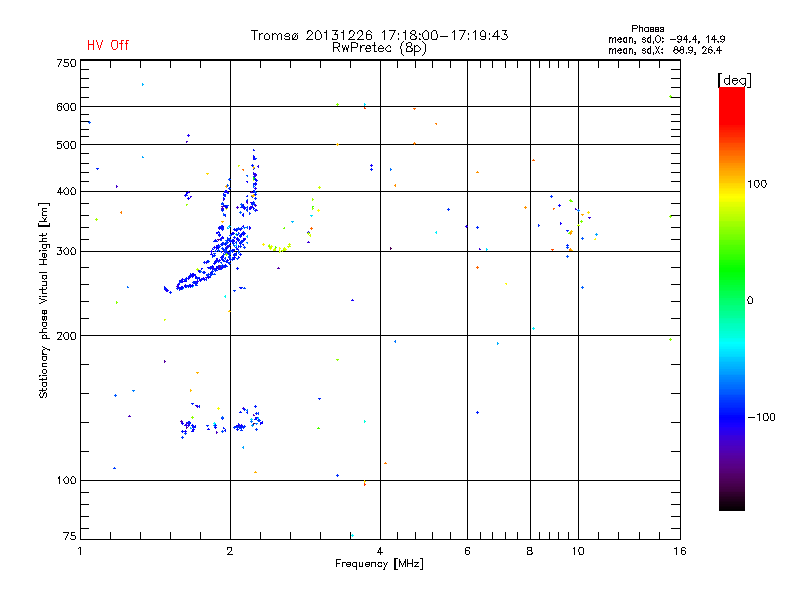
Task: Click the y-axis tick label "300"
Action: tap(66, 252)
